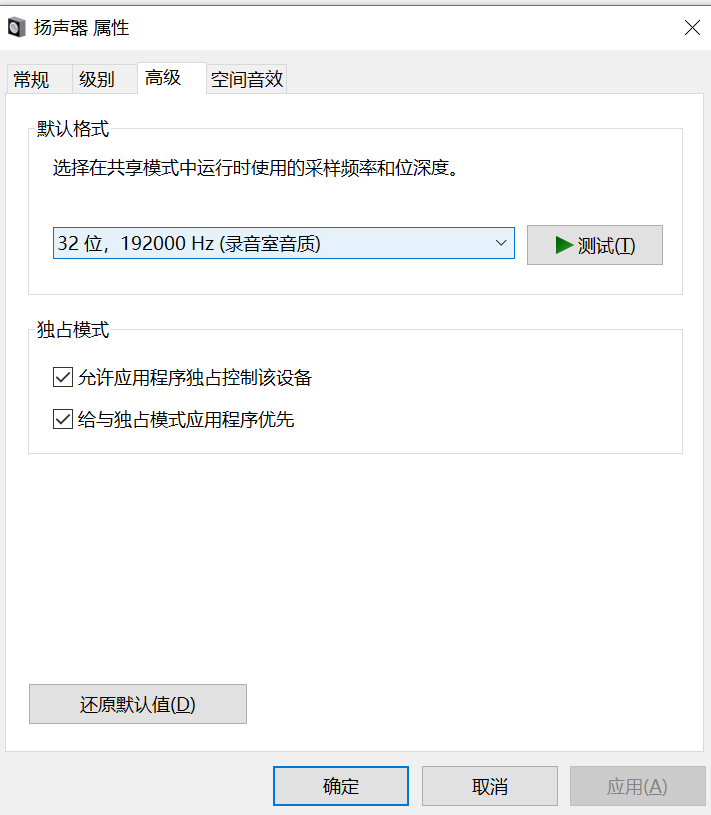Click the 应用(A) button
The height and width of the screenshot is (815, 711).
(638, 786)
